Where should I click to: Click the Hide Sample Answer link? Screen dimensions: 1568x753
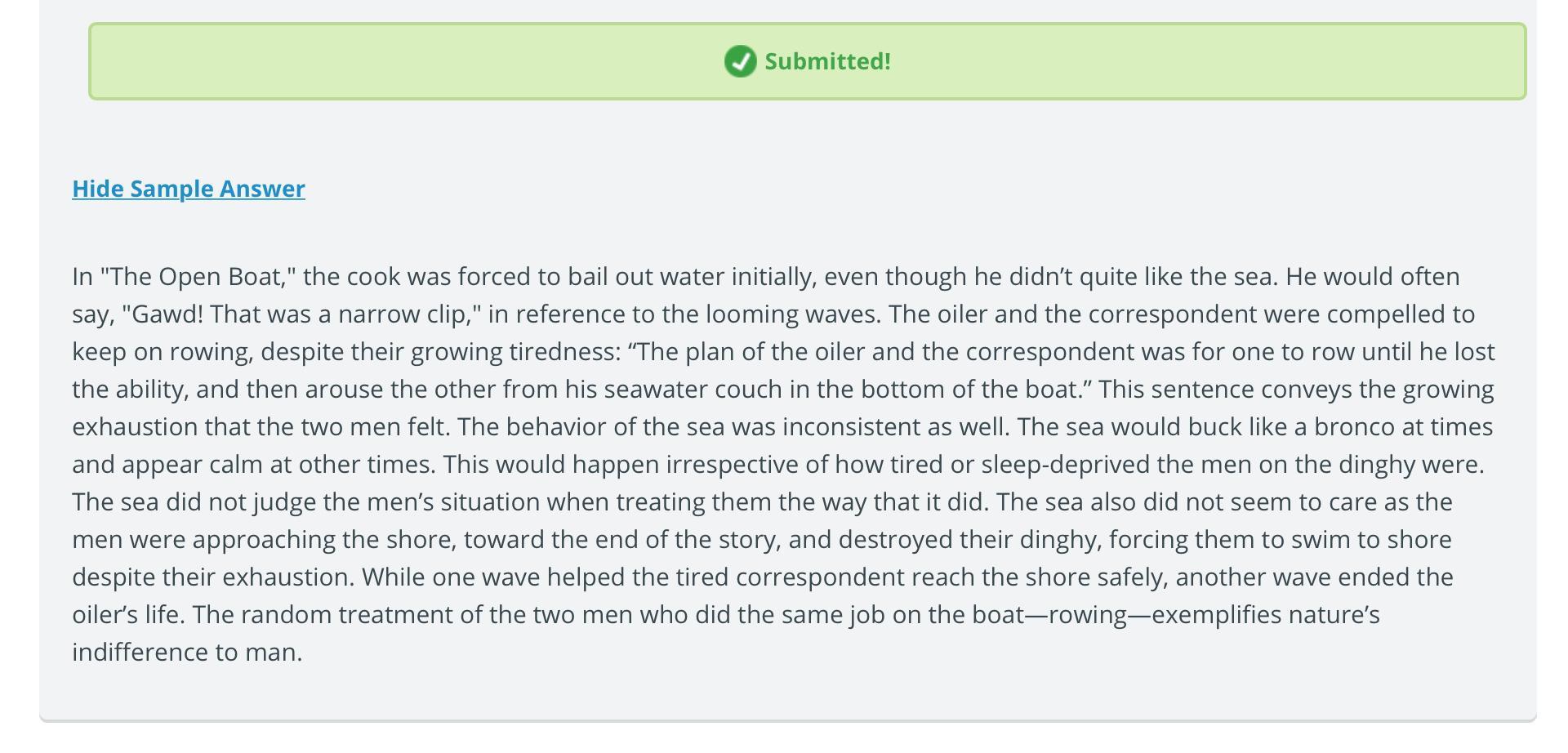click(189, 189)
